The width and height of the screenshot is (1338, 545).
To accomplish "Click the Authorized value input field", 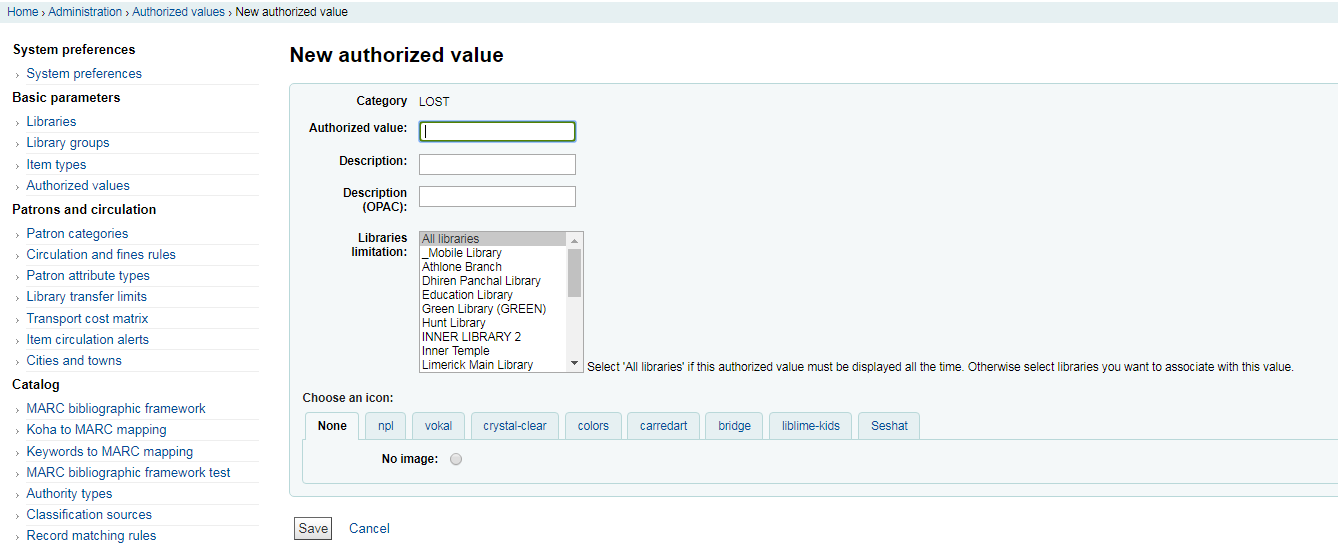I will (x=497, y=131).
